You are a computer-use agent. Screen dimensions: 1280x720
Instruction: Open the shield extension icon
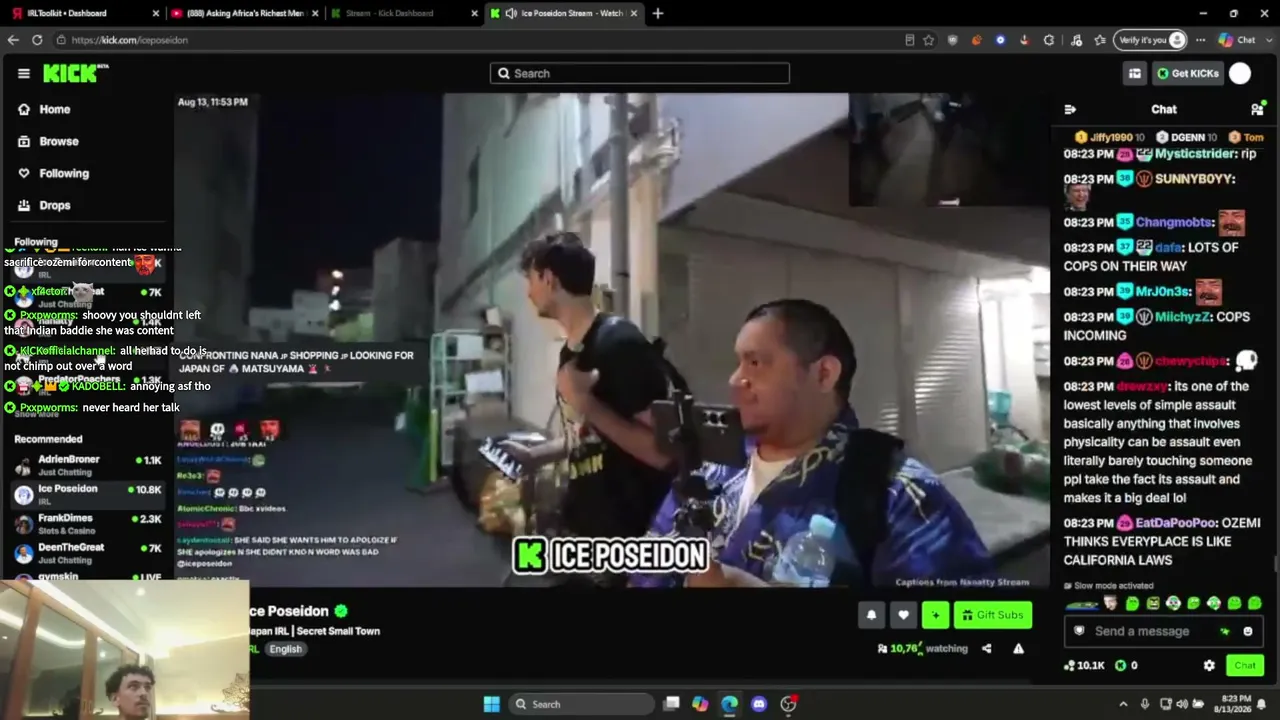(953, 40)
